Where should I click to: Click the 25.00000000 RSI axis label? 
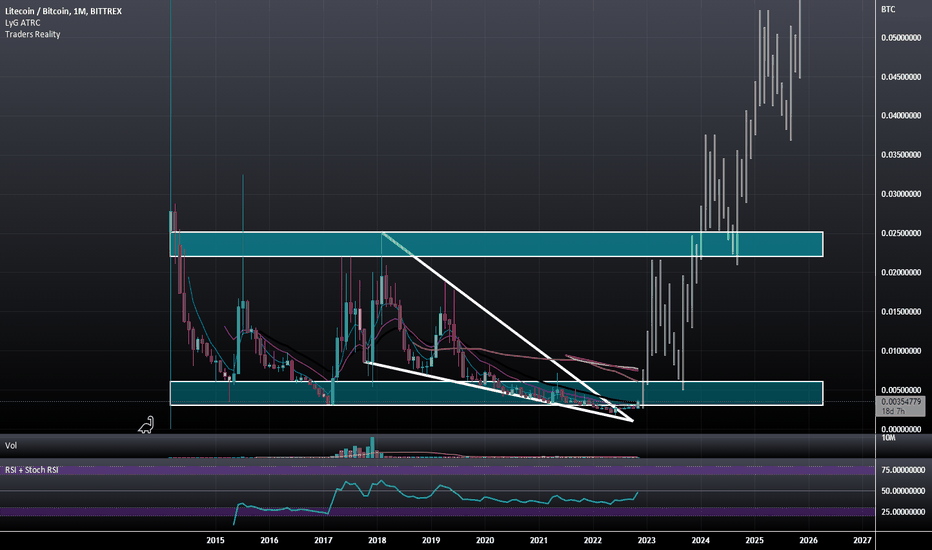point(903,511)
